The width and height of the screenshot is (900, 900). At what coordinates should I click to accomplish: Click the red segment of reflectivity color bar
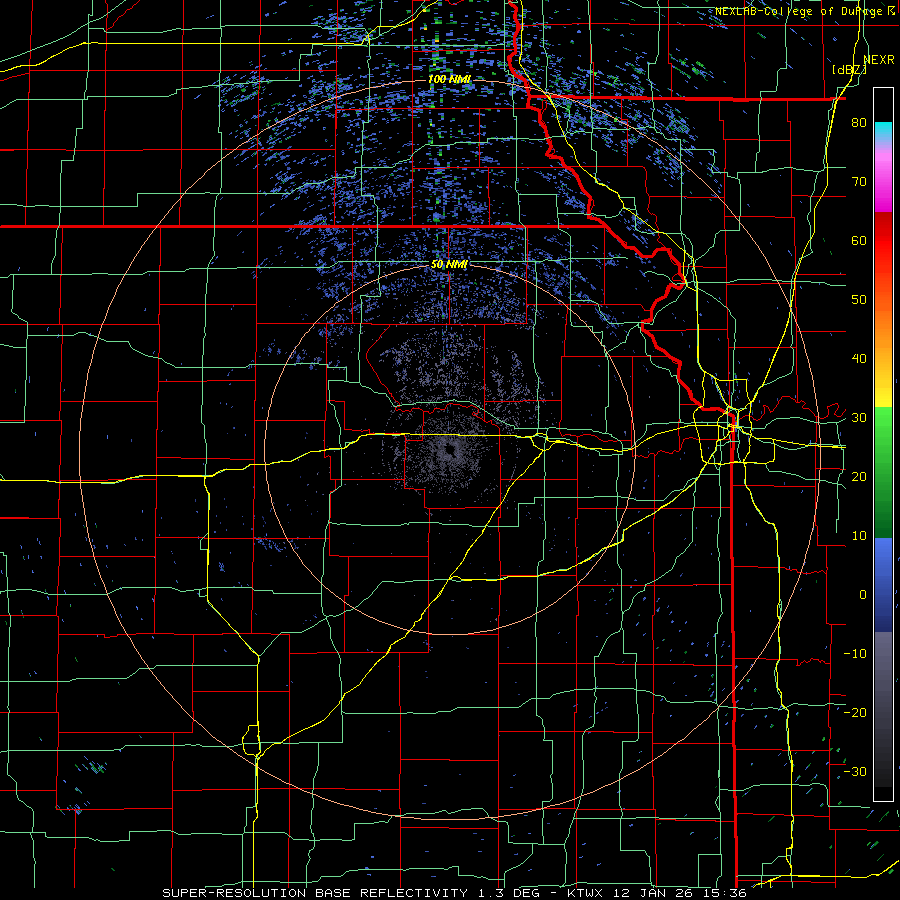tap(883, 244)
